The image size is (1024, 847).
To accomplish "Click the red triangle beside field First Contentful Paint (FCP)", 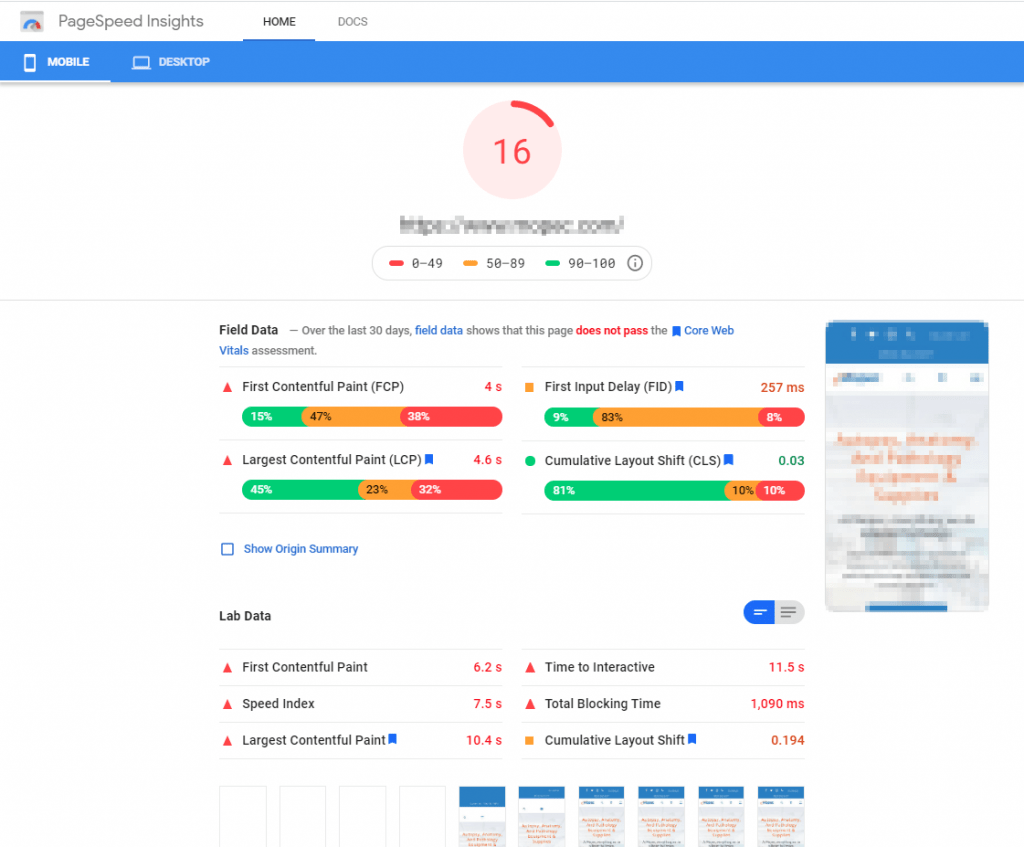I will [227, 387].
